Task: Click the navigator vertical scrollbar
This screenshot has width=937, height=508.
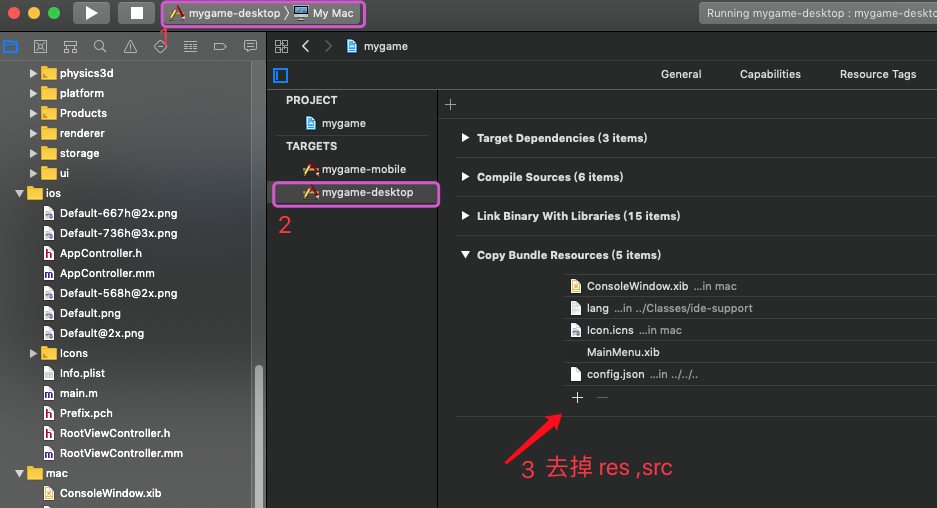Action: click(259, 436)
